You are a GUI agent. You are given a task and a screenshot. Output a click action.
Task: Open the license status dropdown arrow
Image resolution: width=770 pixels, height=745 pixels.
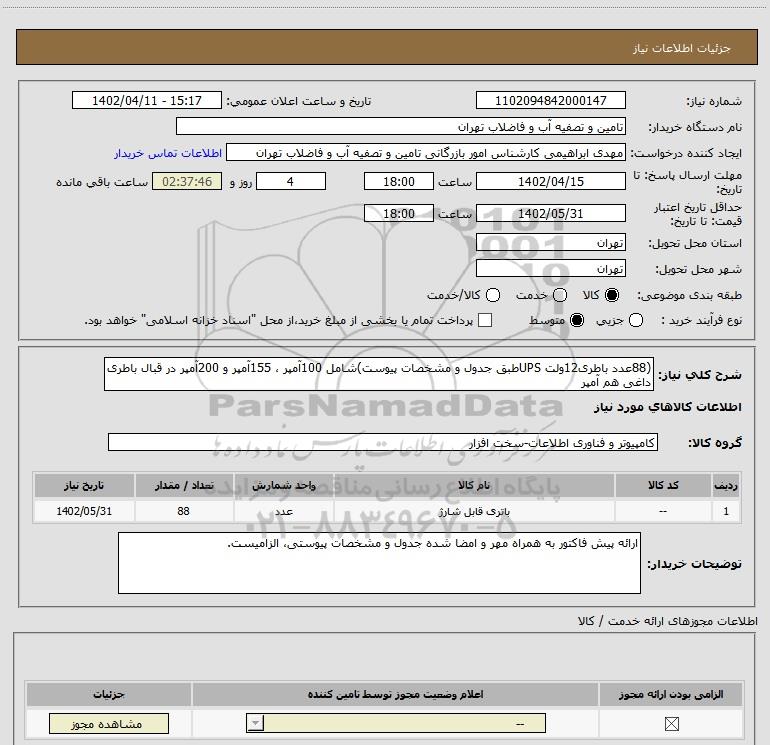255,723
